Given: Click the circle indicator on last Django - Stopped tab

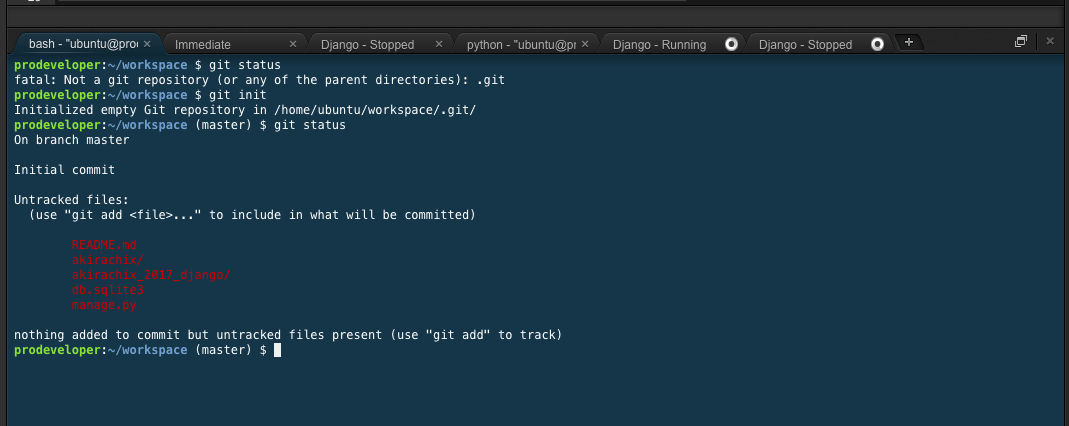Looking at the screenshot, I should [x=878, y=44].
